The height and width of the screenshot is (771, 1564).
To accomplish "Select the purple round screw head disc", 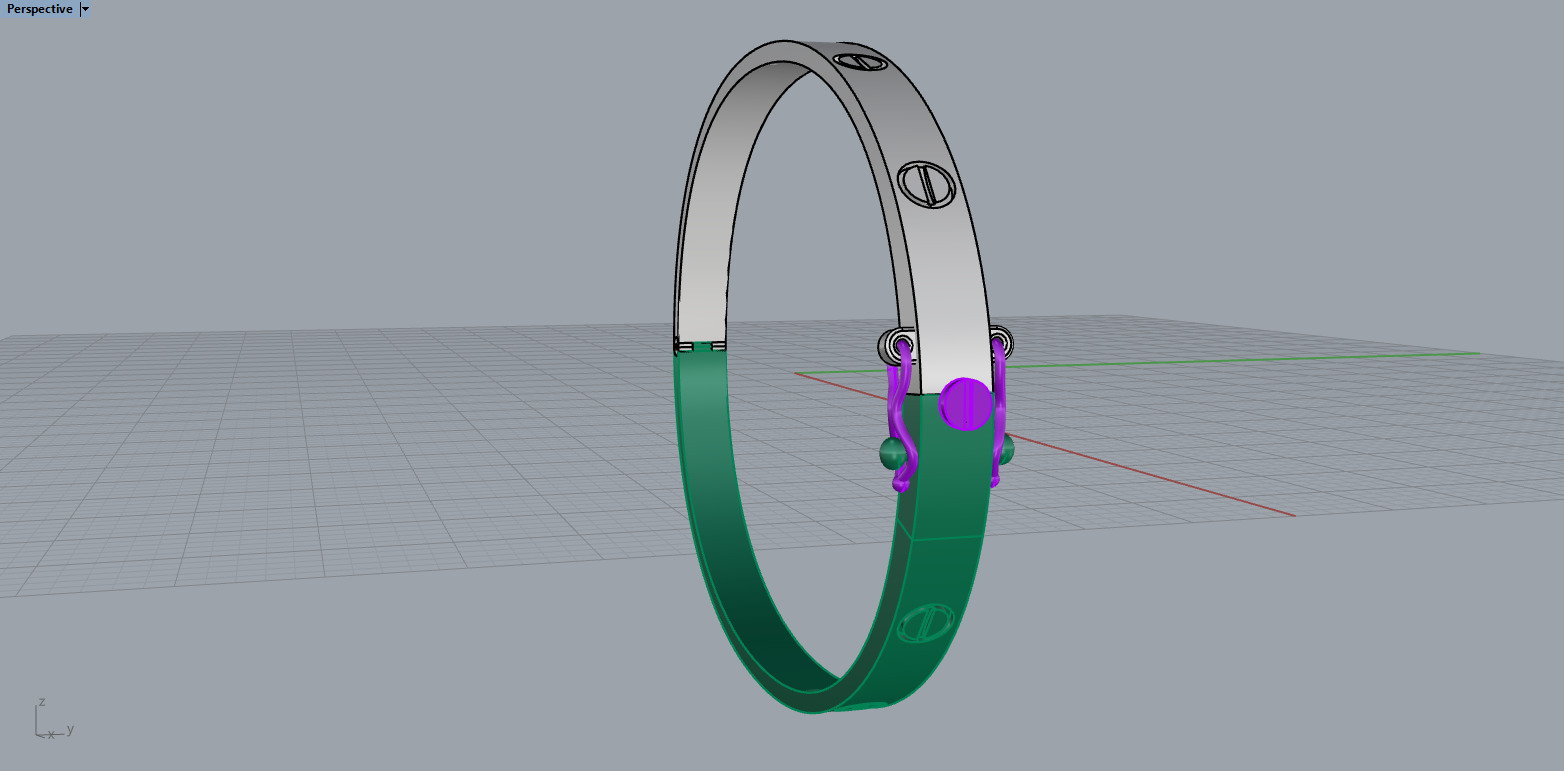I will tap(966, 405).
